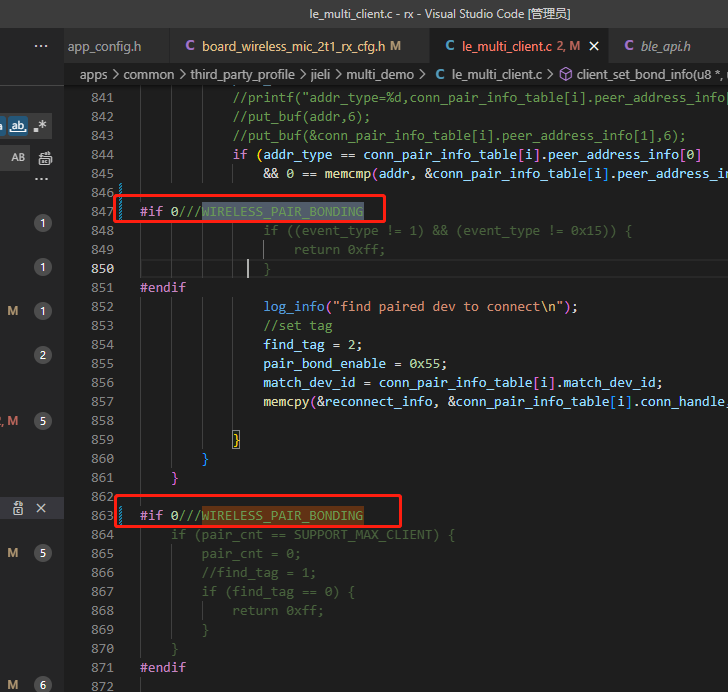Click M status on le_multi_client.c tab
The width and height of the screenshot is (728, 692).
pos(574,46)
